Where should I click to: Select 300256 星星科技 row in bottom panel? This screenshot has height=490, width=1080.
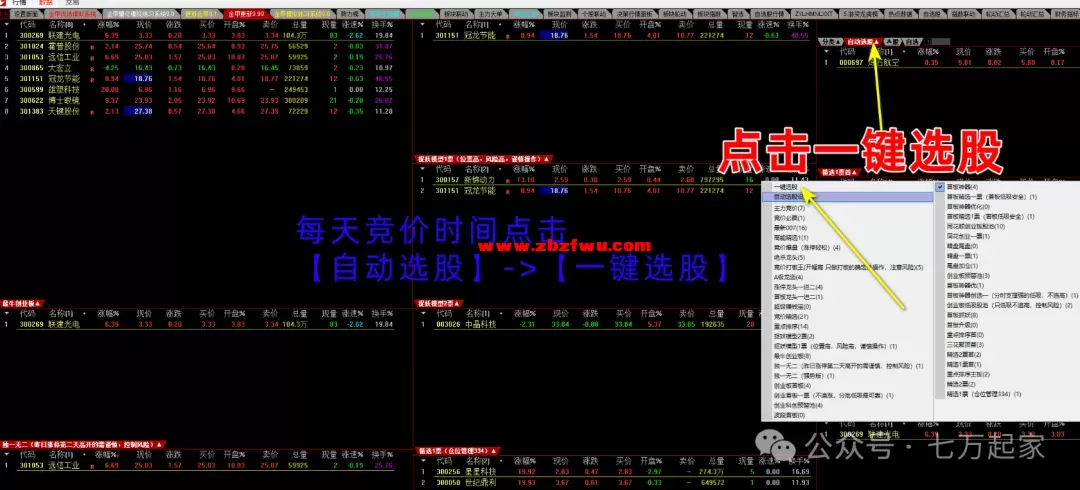(614, 471)
